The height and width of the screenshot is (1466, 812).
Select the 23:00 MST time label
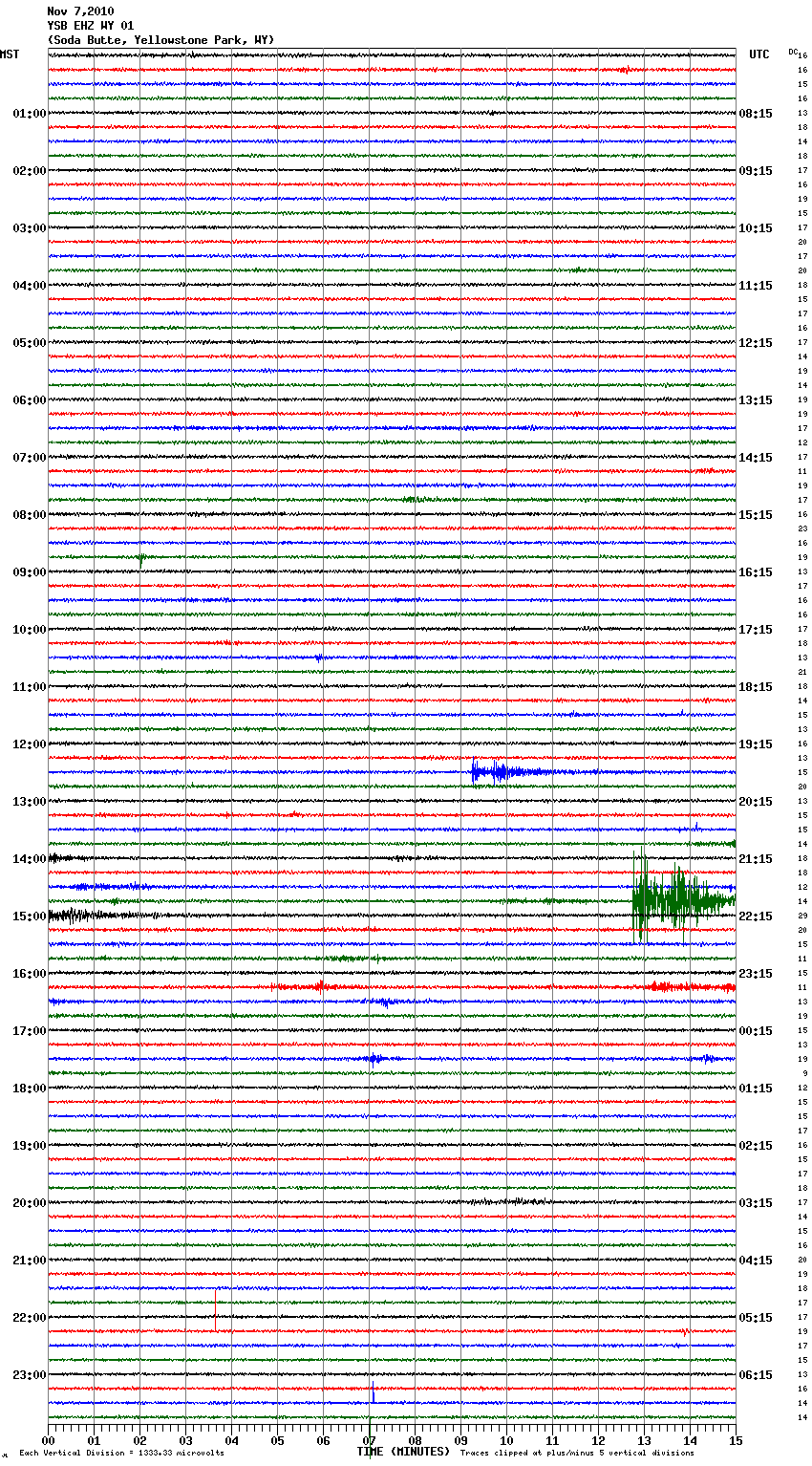coord(29,1375)
